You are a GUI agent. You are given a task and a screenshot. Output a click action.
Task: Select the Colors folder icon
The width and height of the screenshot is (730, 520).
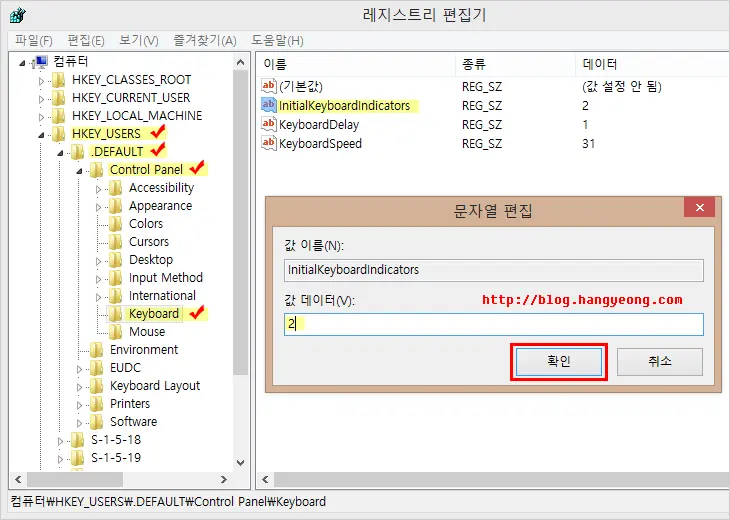click(115, 224)
